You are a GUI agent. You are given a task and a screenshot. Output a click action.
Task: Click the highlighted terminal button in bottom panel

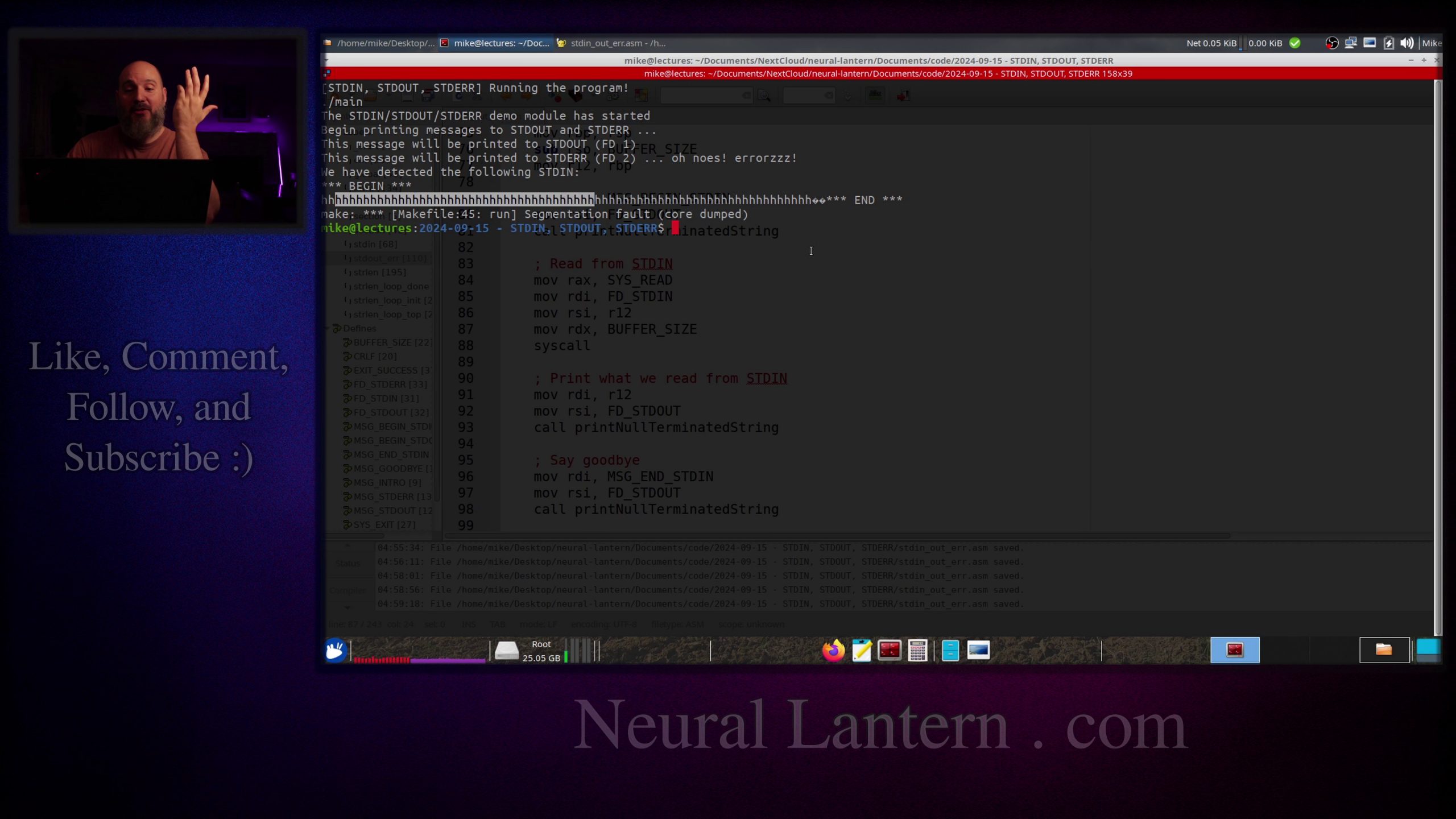pos(1234,650)
